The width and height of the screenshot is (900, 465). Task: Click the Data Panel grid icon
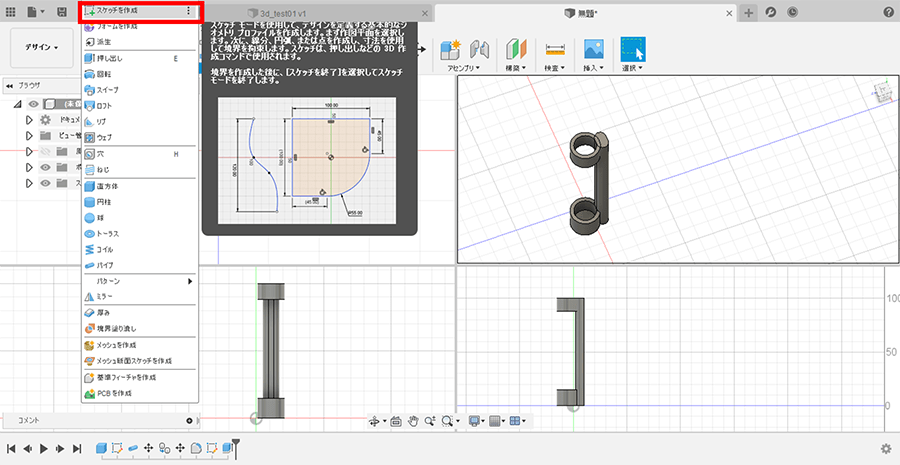point(11,12)
